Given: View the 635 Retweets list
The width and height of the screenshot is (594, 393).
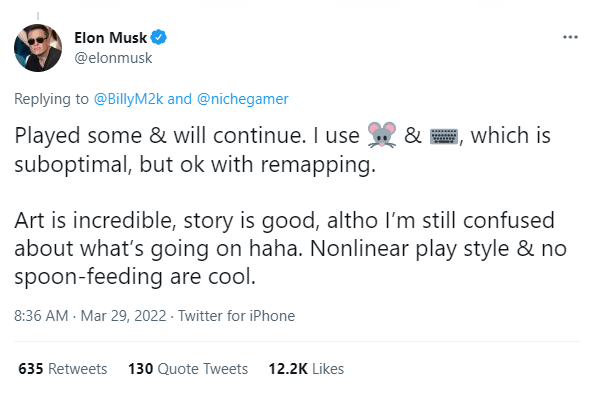Looking at the screenshot, I should click(x=63, y=369).
